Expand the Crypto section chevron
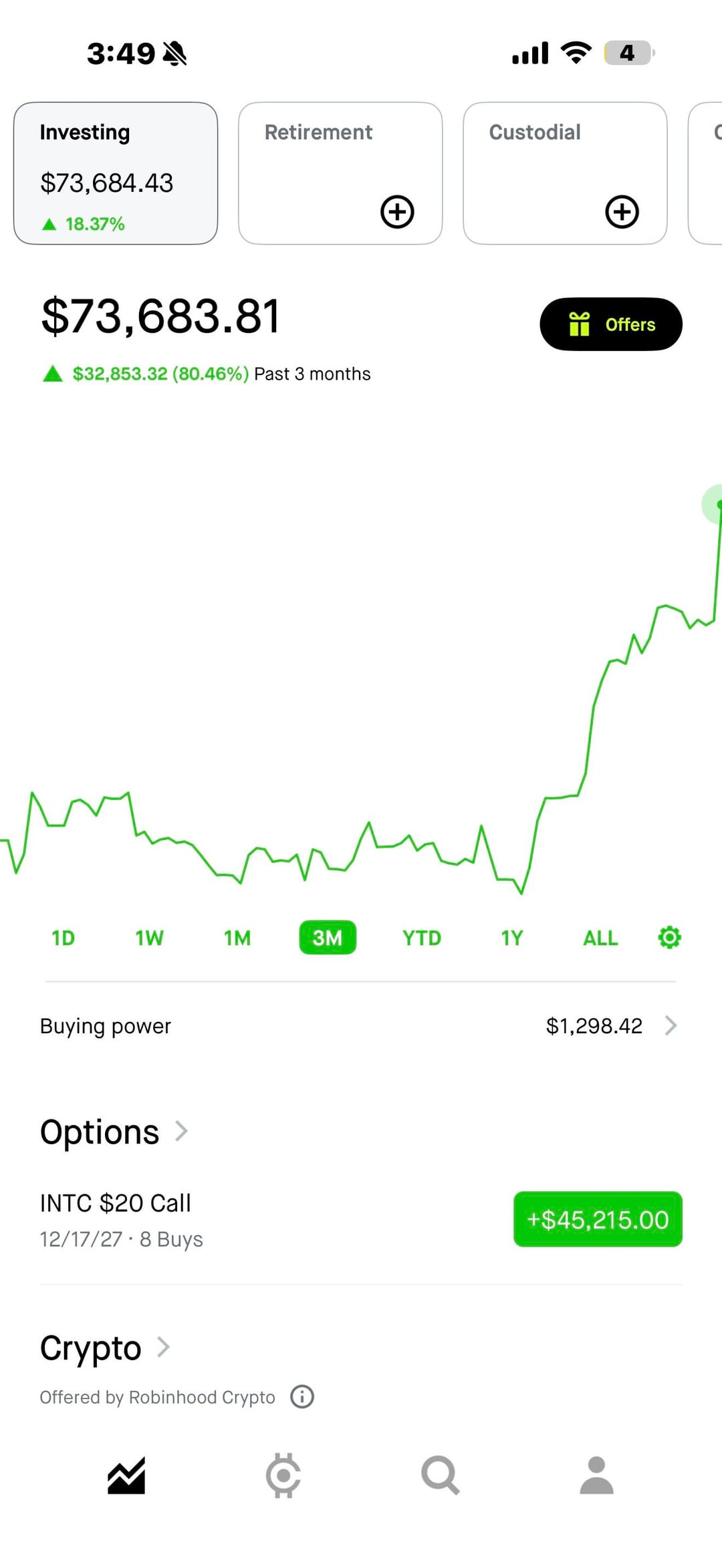This screenshot has height=1568, width=722. click(163, 1347)
